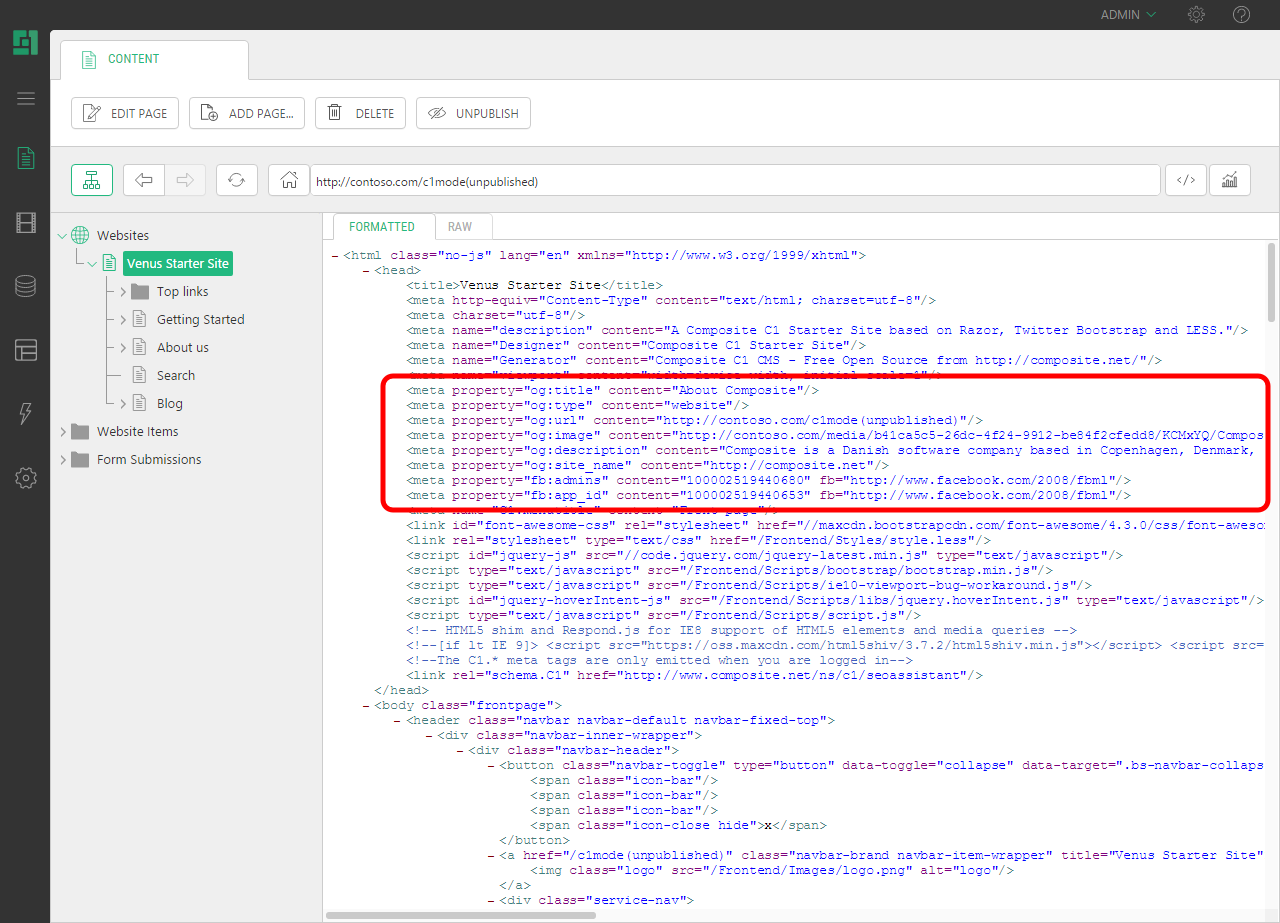Viewport: 1280px width, 923px height.
Task: Click the back arrow navigation button
Action: [144, 180]
